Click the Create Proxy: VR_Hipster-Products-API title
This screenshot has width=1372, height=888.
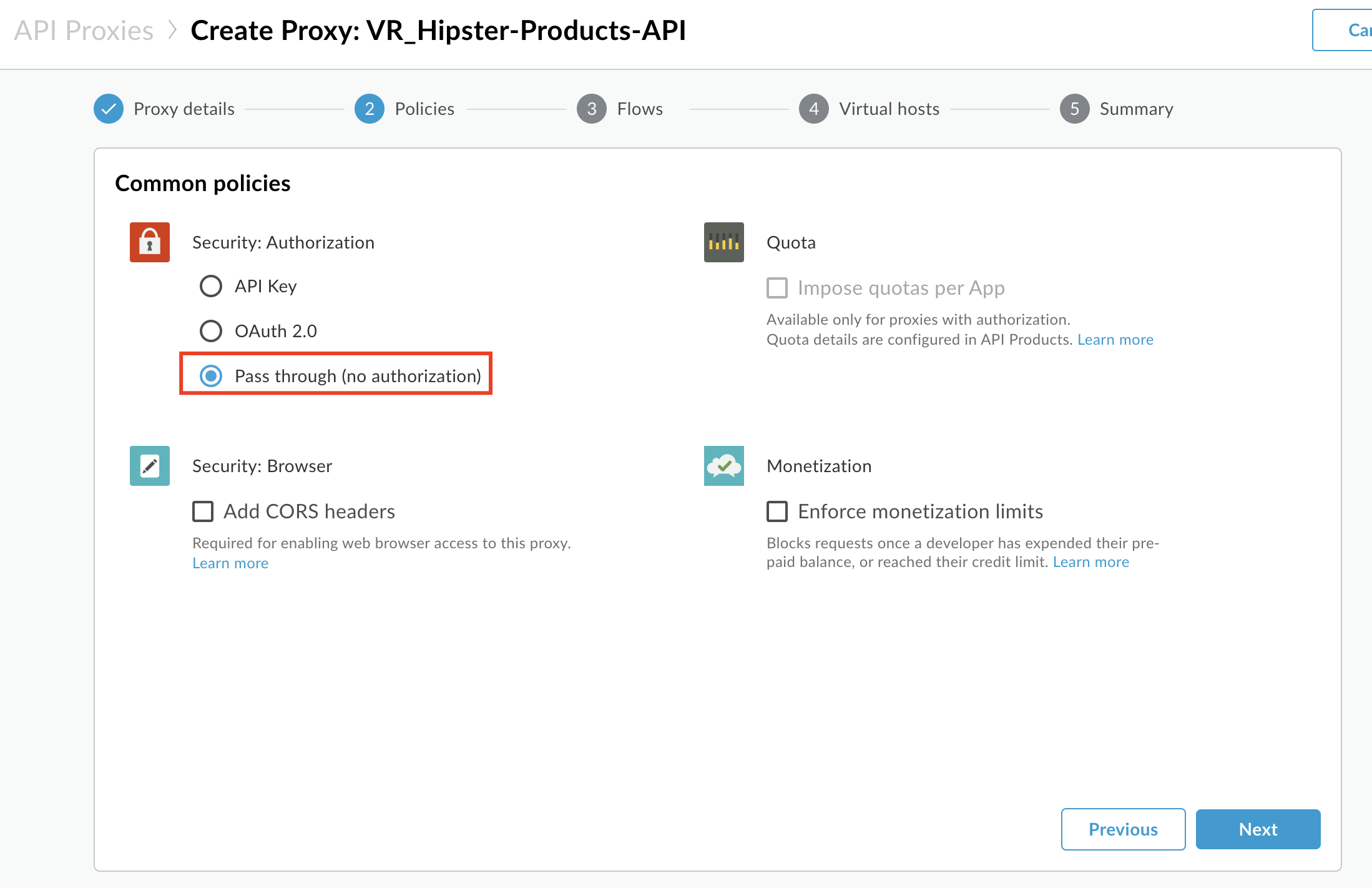[438, 30]
